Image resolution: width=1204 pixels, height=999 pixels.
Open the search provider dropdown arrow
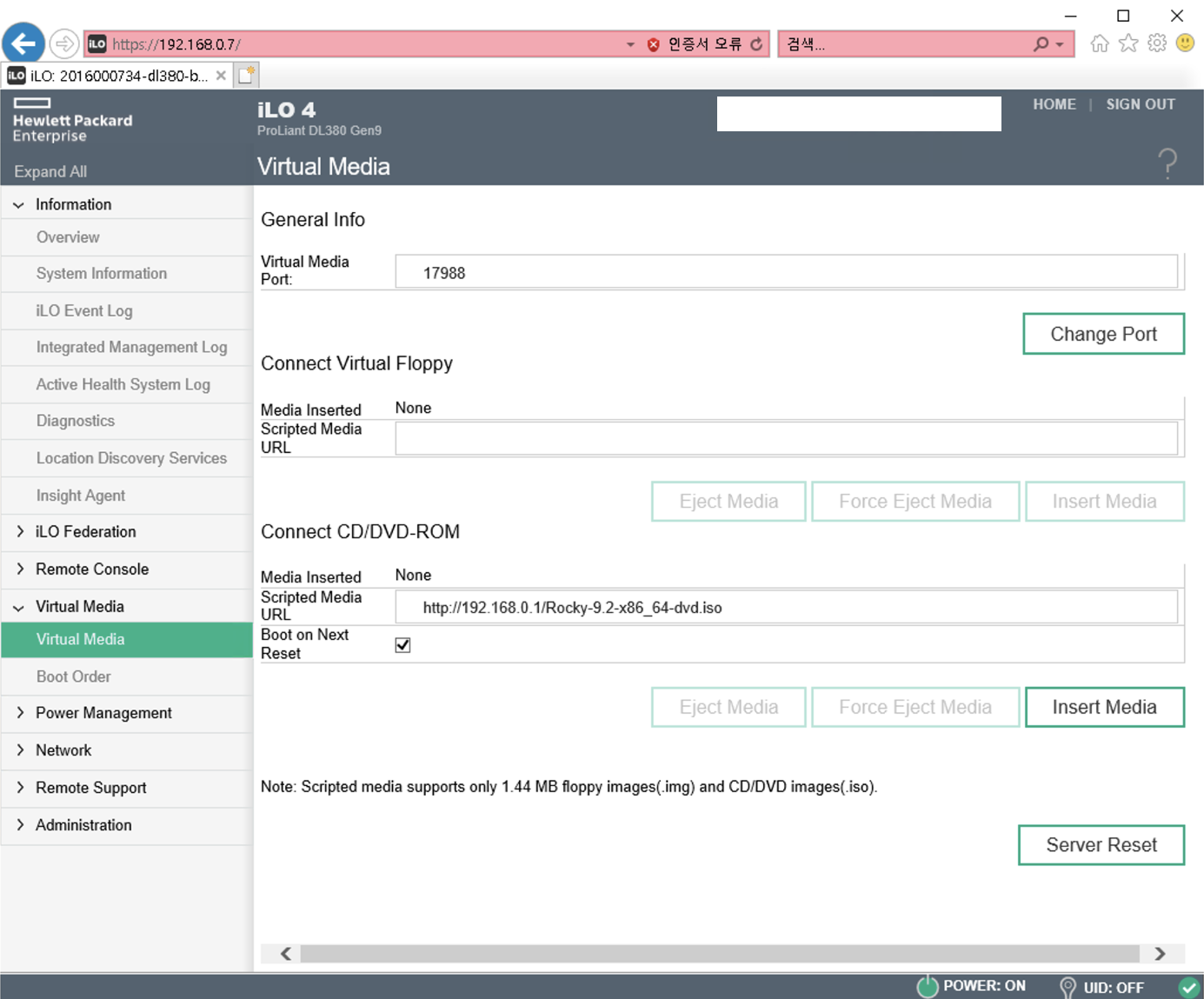[1060, 44]
